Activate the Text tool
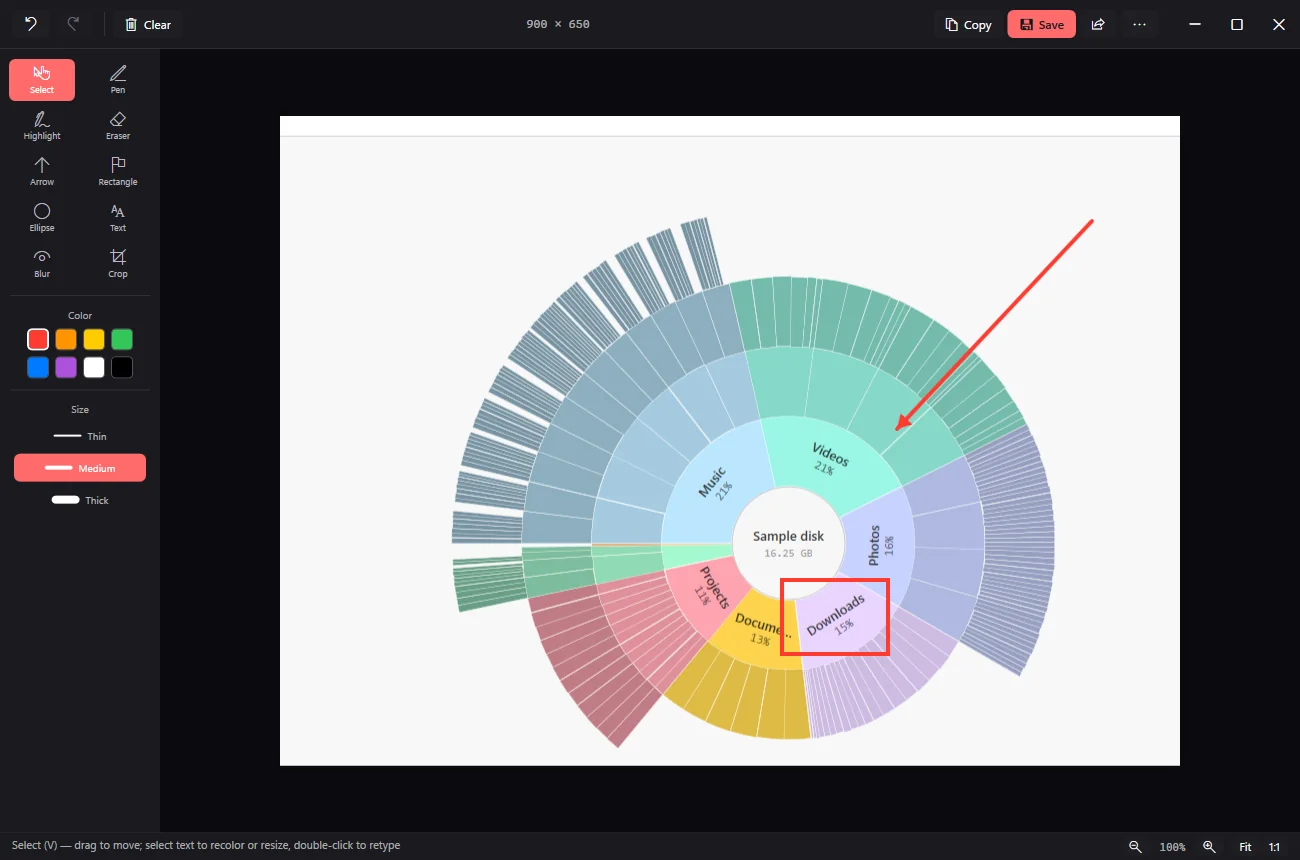 point(118,218)
